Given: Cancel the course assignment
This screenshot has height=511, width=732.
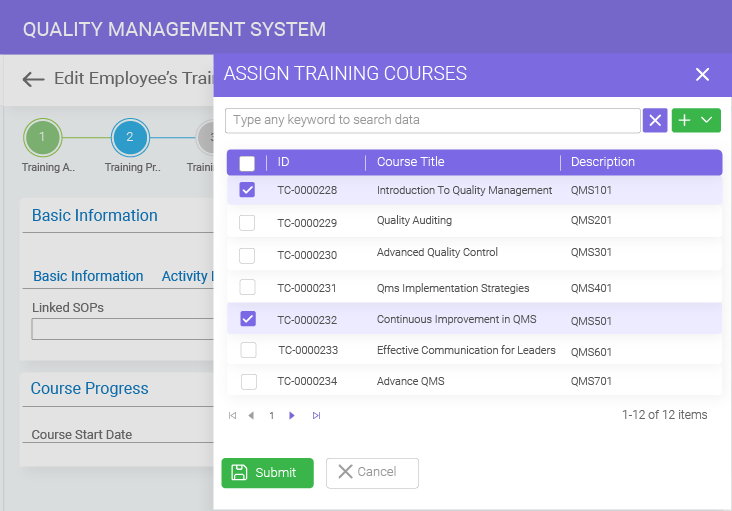Looking at the screenshot, I should coord(372,473).
